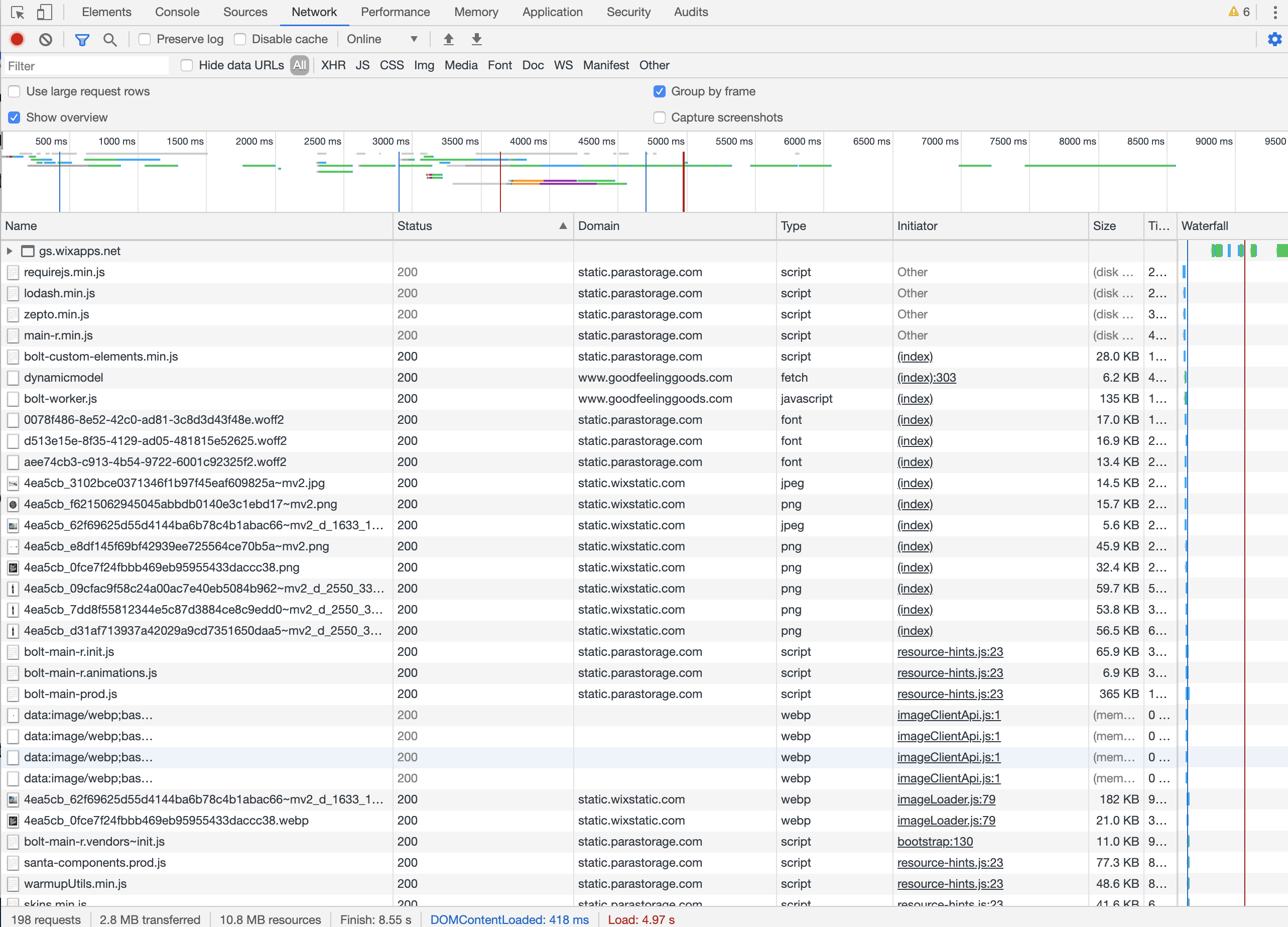This screenshot has height=927, width=1288.
Task: Expand the gs.wixapps.net frame group
Action: [x=10, y=251]
